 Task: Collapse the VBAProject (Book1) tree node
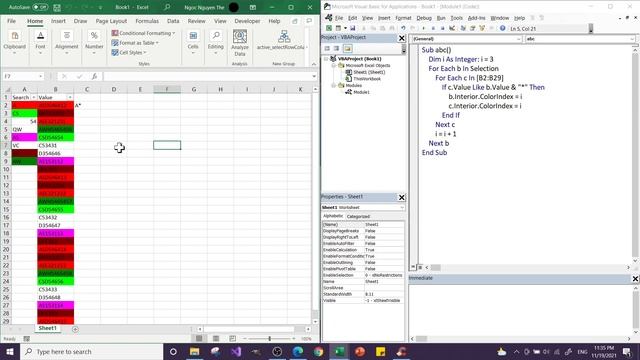(x=326, y=59)
